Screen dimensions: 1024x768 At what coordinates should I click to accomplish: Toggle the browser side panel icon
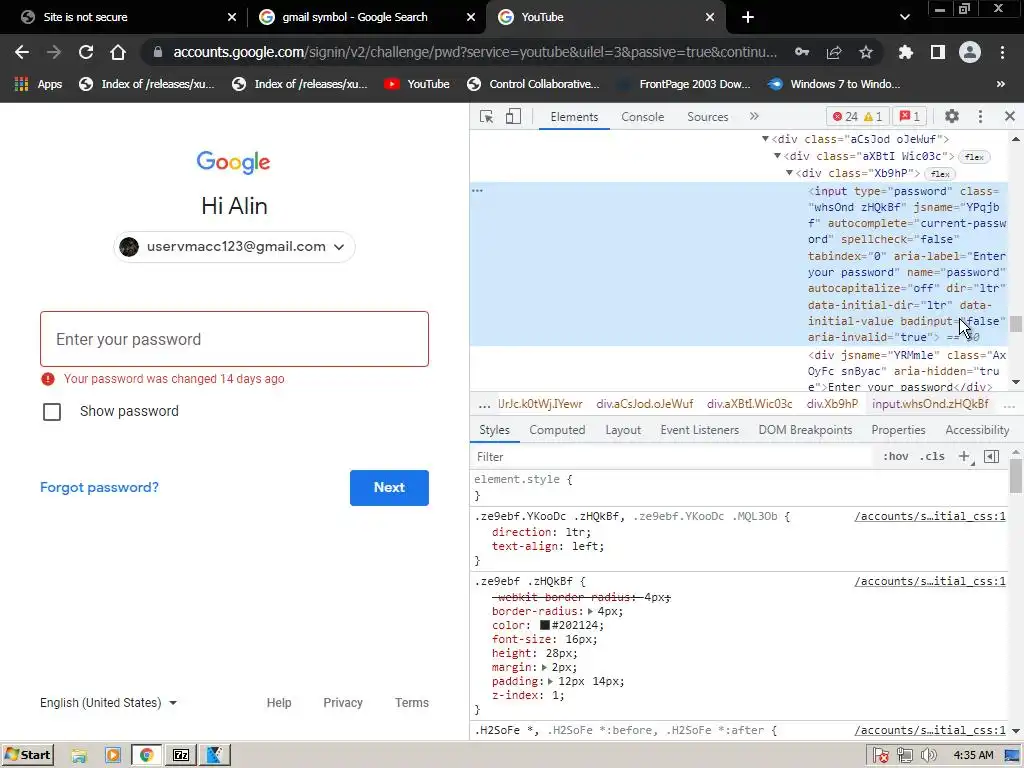click(938, 52)
